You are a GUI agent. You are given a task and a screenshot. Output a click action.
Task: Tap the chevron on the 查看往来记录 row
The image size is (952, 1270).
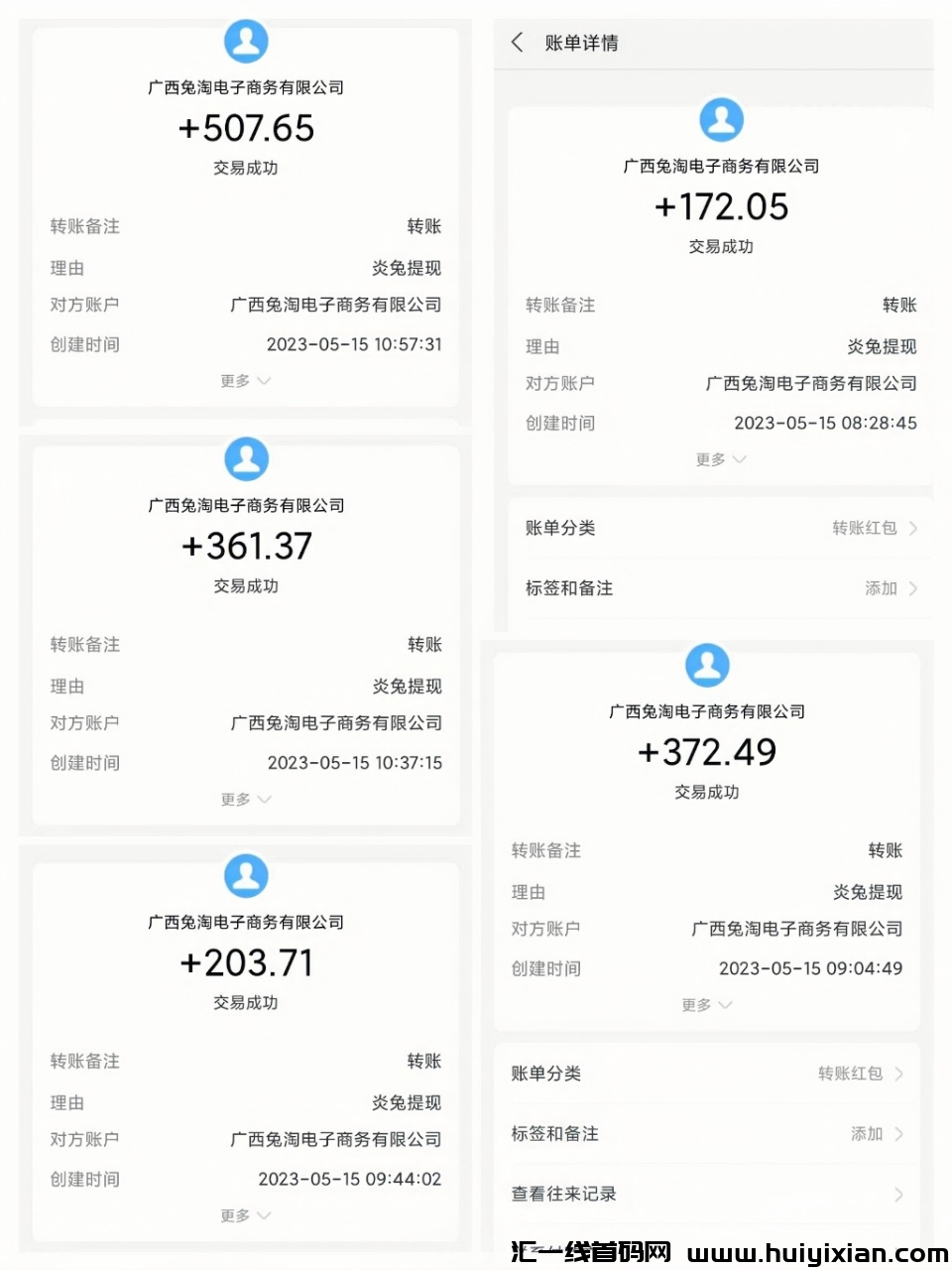(x=898, y=1194)
